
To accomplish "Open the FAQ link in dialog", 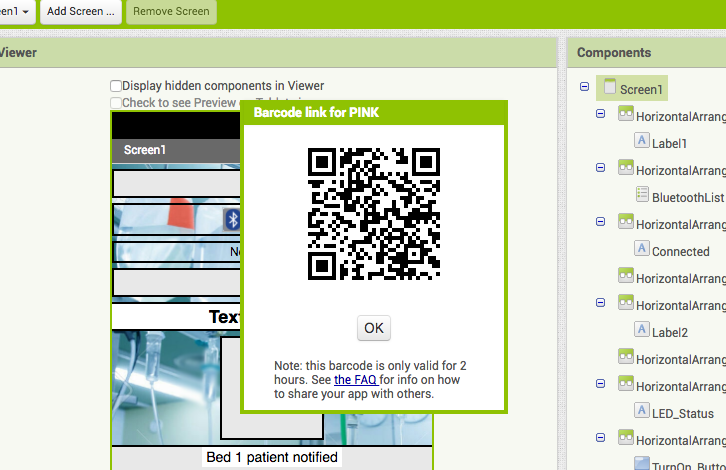I will tap(355, 380).
